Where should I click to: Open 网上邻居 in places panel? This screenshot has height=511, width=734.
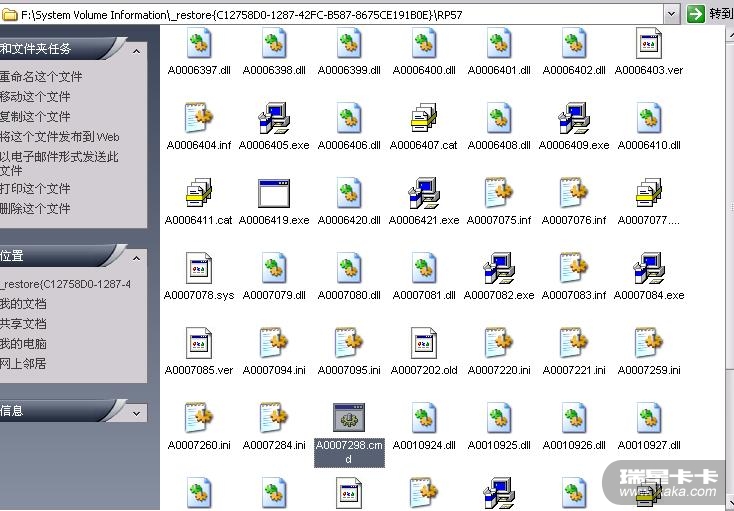(x=23, y=364)
